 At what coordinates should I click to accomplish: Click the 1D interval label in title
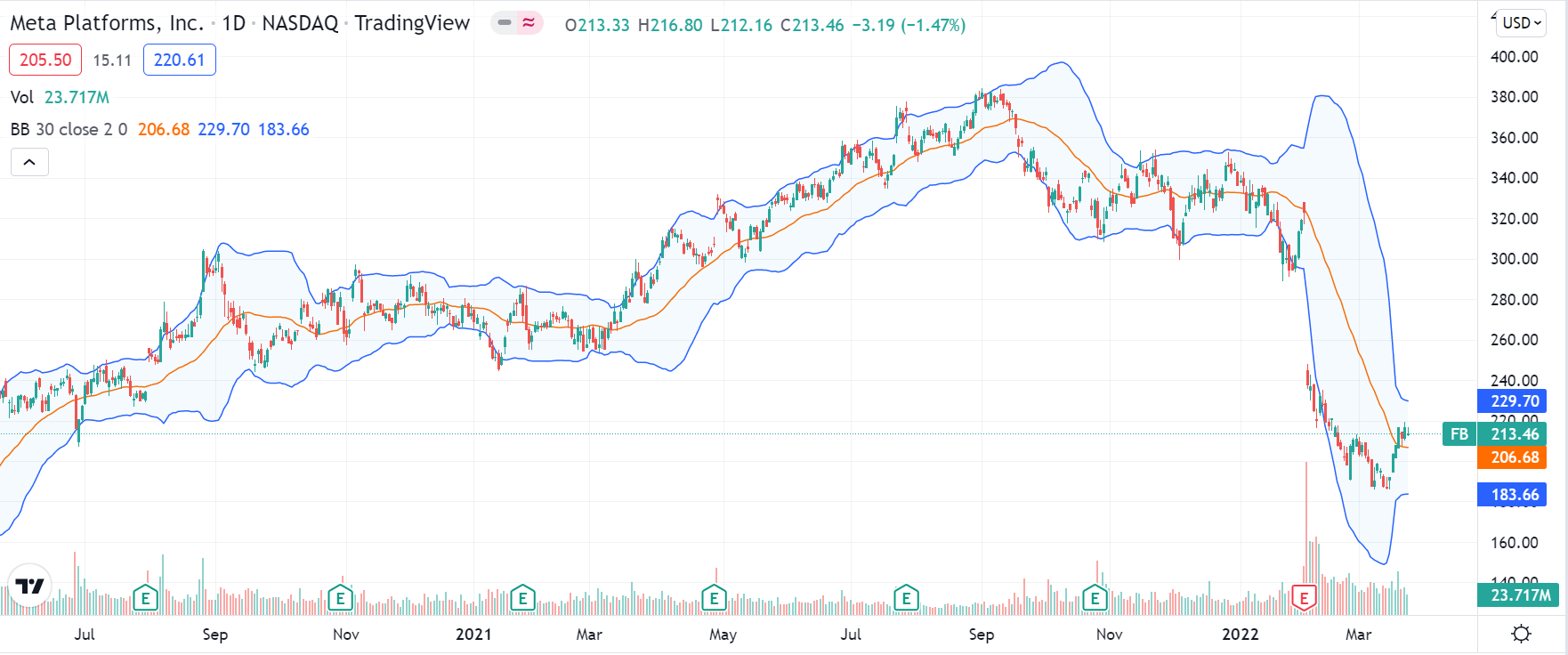coord(234,23)
